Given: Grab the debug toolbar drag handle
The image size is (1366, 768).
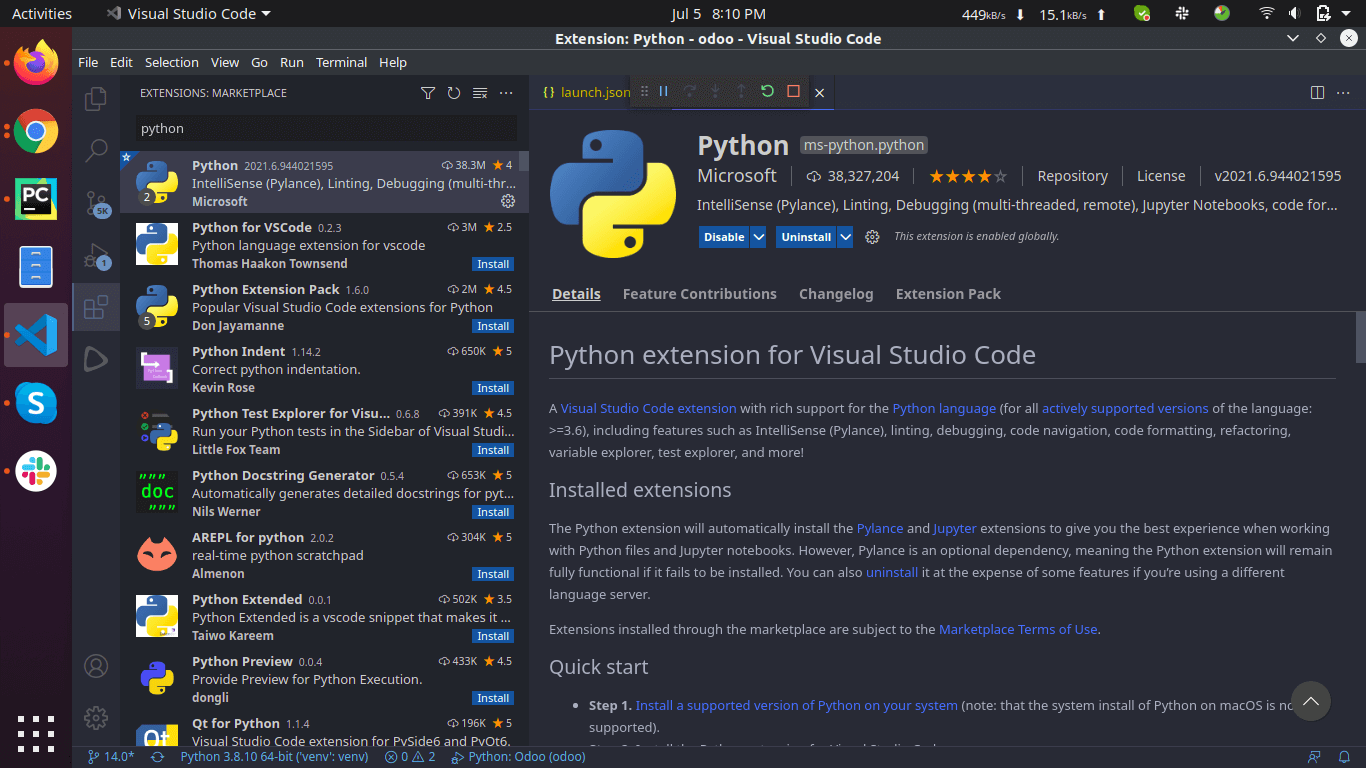Looking at the screenshot, I should click(644, 91).
